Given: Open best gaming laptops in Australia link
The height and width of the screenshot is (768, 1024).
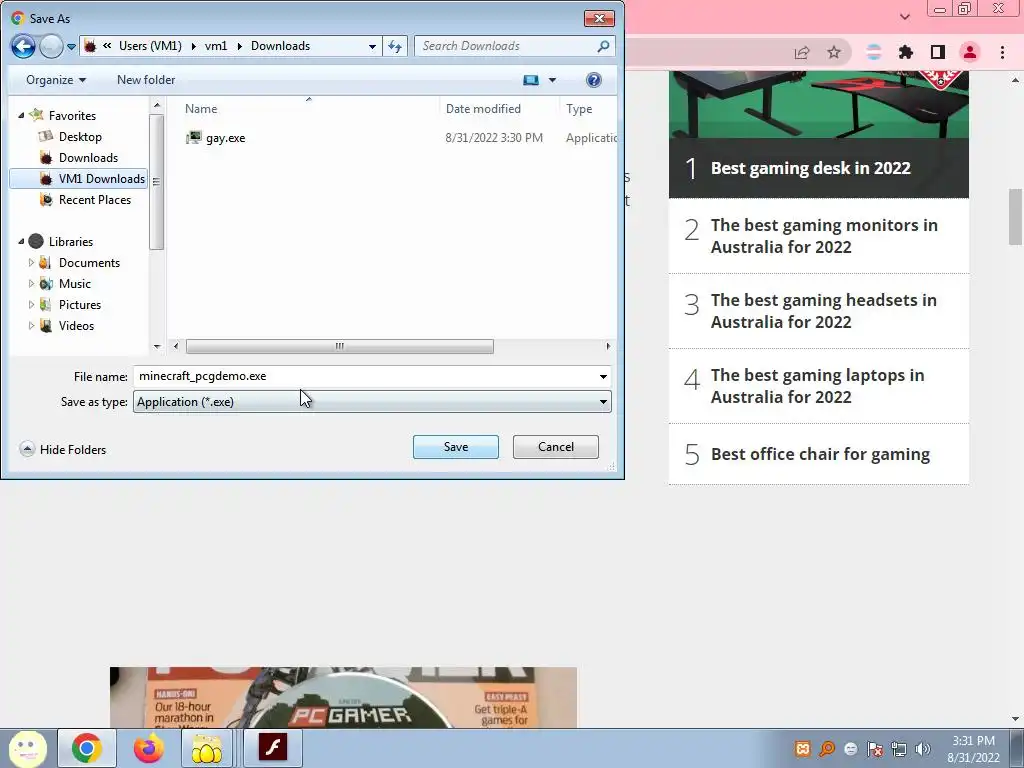Looking at the screenshot, I should 818,386.
